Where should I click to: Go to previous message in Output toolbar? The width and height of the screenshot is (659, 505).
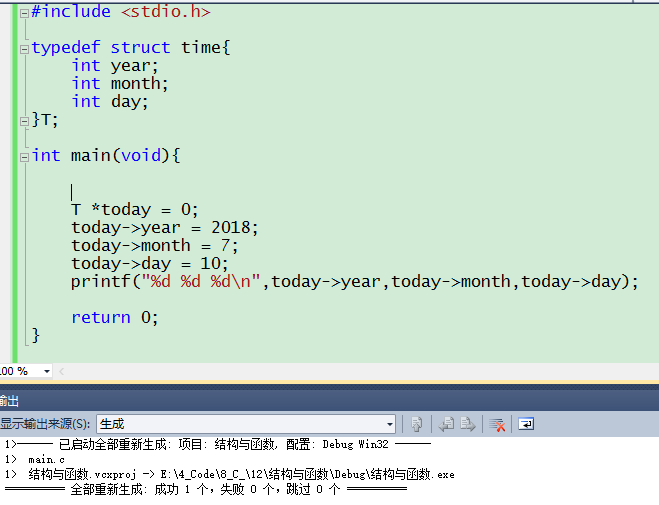pos(446,424)
